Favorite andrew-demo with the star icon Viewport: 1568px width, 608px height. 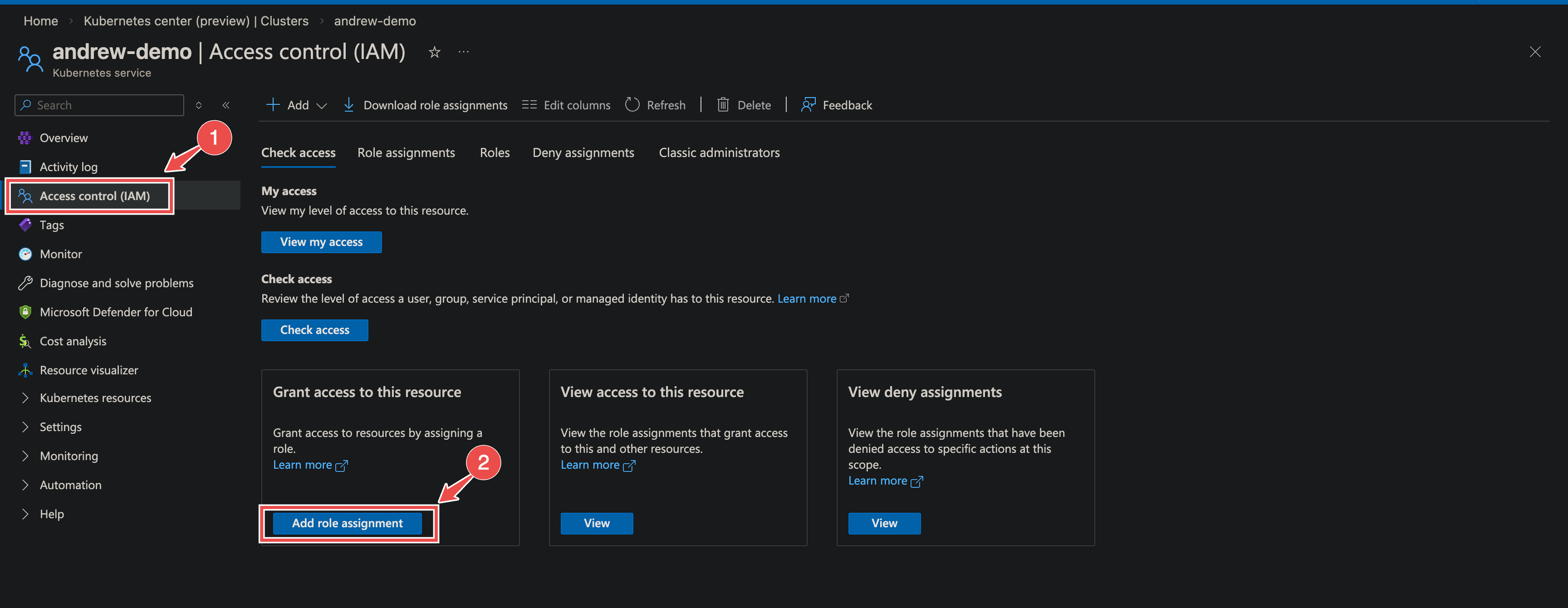(434, 52)
